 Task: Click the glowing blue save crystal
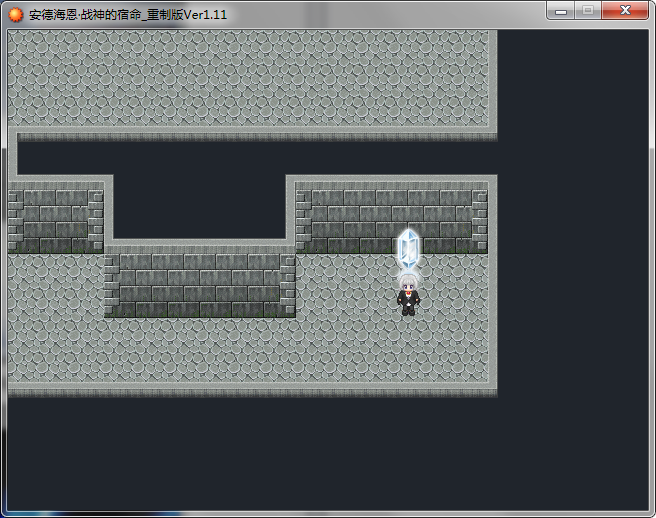tap(408, 249)
